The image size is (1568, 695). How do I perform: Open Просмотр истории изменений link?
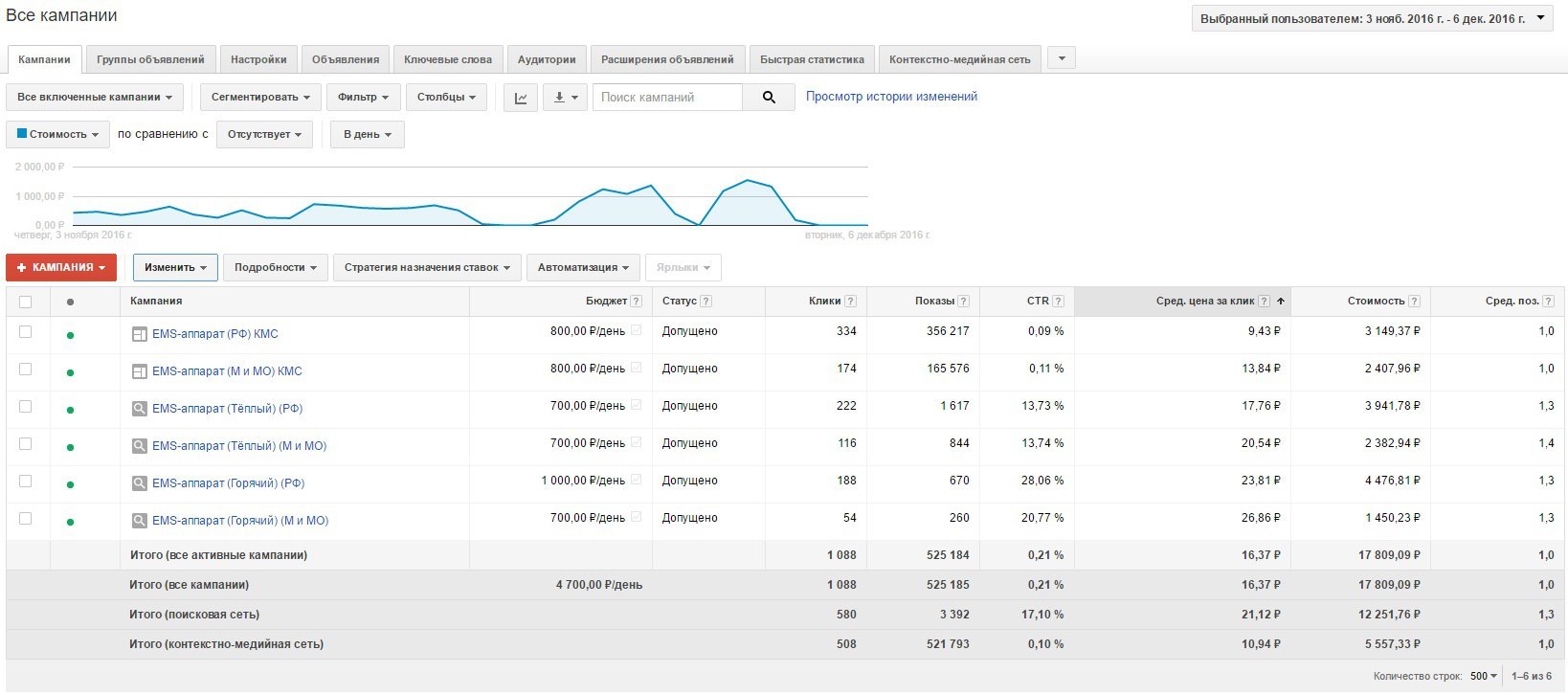click(891, 97)
